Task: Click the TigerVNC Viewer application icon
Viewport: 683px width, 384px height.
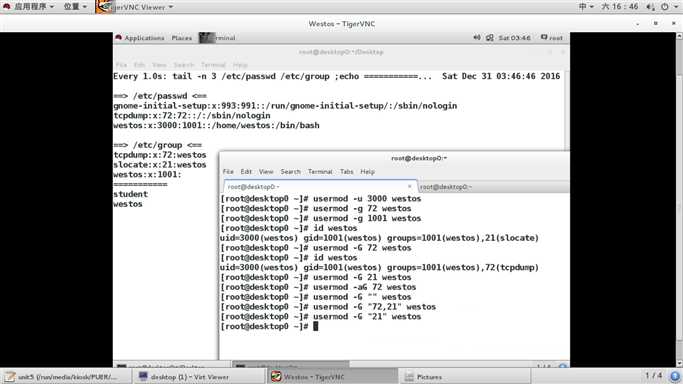Action: [x=104, y=7]
